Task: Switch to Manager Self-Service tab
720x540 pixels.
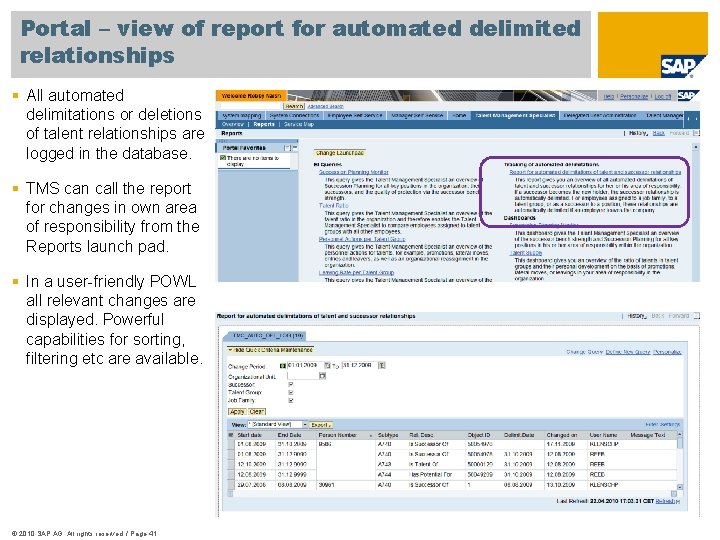Action: tap(417, 115)
